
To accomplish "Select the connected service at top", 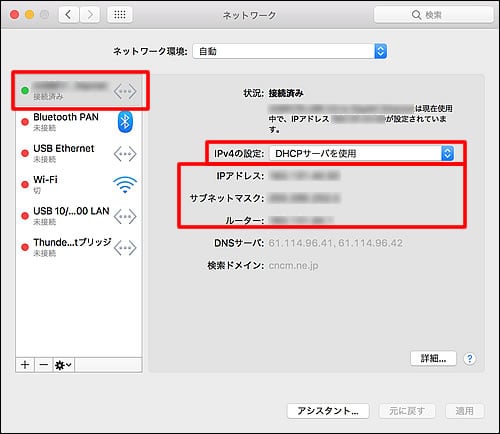I will pos(79,90).
